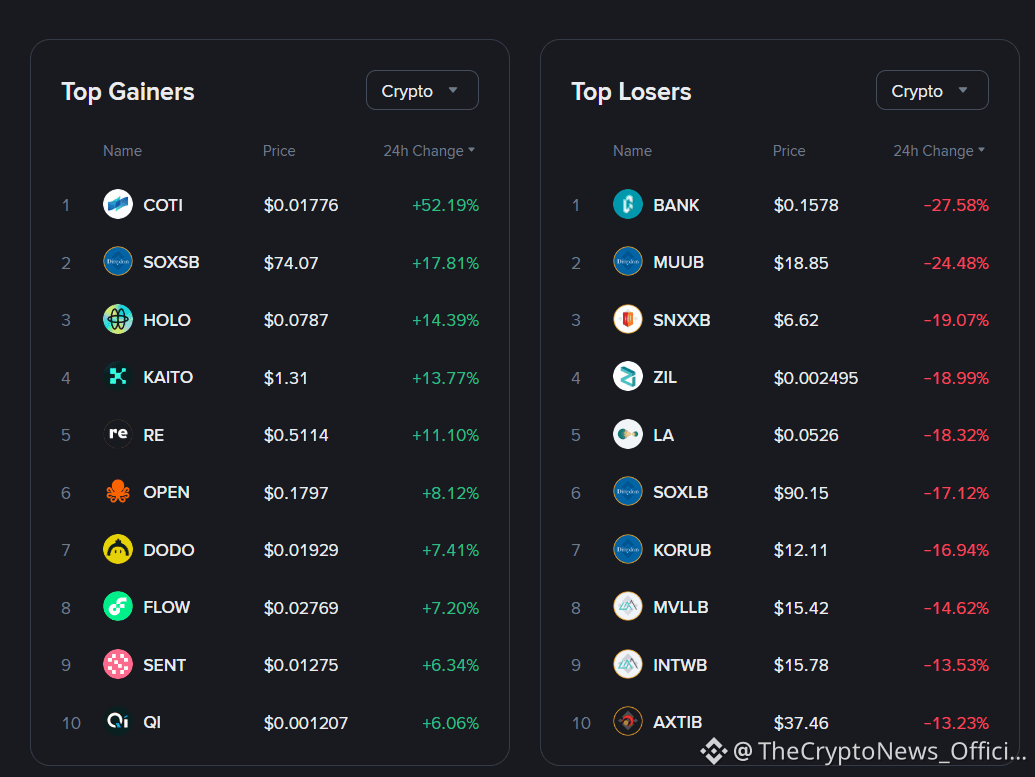The width and height of the screenshot is (1035, 777).
Task: Select the INTWB token name
Action: (680, 665)
